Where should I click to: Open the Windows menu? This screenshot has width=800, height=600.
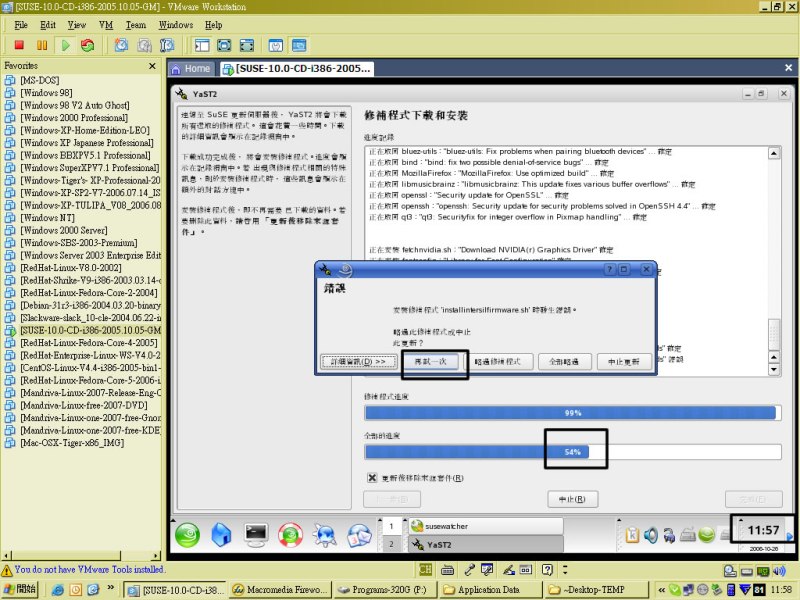[x=176, y=25]
